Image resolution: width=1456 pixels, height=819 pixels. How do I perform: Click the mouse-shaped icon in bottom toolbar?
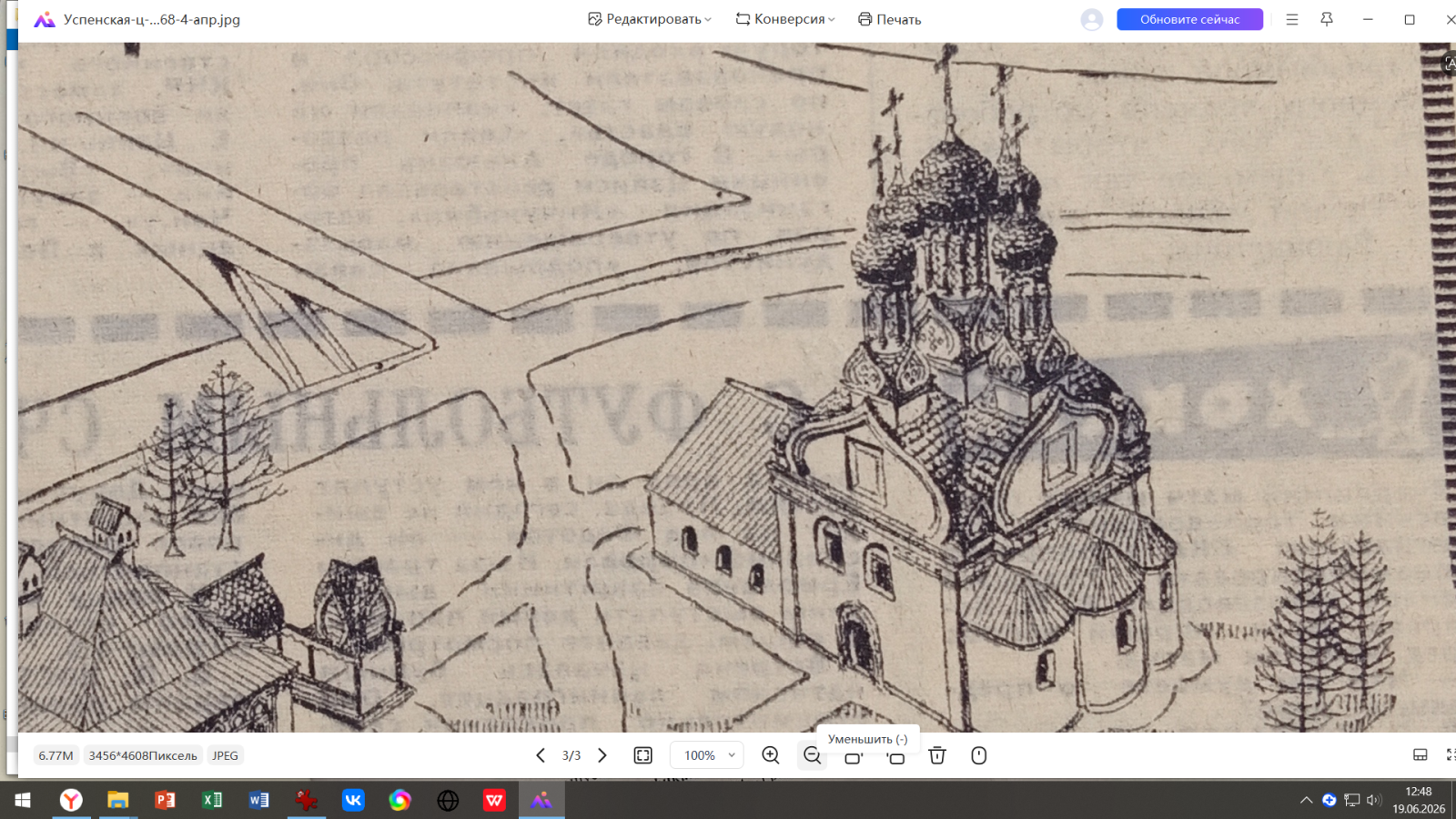[979, 755]
